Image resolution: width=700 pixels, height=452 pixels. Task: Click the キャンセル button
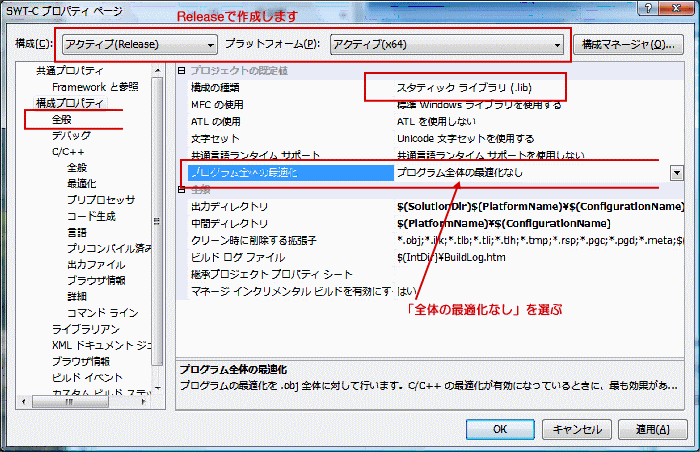[x=576, y=429]
